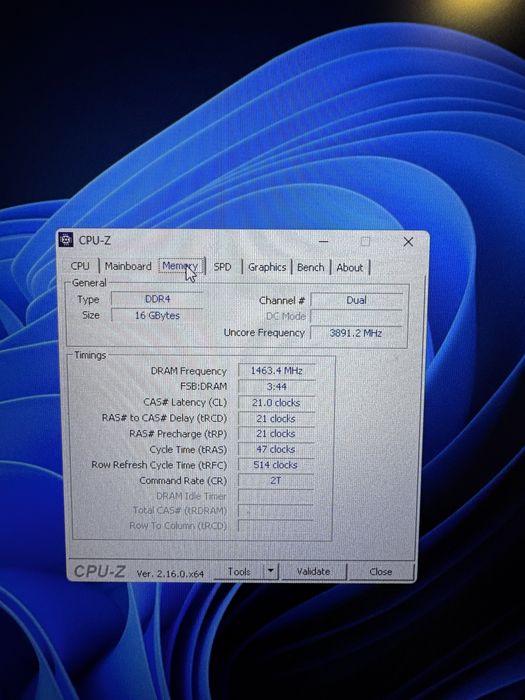Click the empty DC Mode field
This screenshot has height=700, width=525.
[x=356, y=316]
